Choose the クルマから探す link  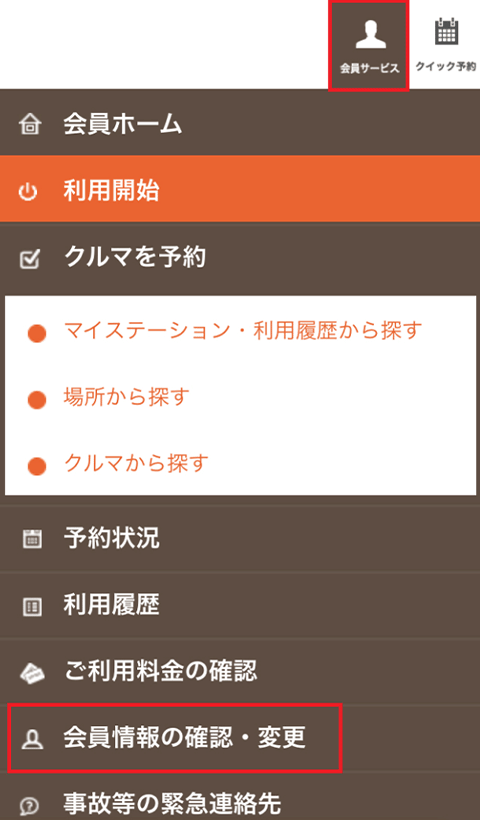[136, 463]
